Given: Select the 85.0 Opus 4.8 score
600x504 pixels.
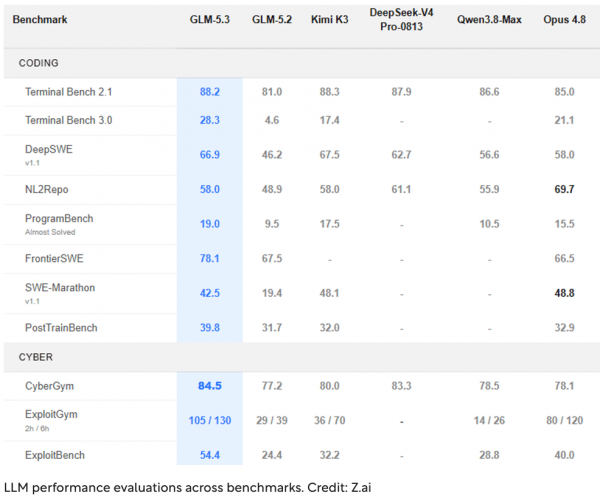Looking at the screenshot, I should tap(564, 92).
